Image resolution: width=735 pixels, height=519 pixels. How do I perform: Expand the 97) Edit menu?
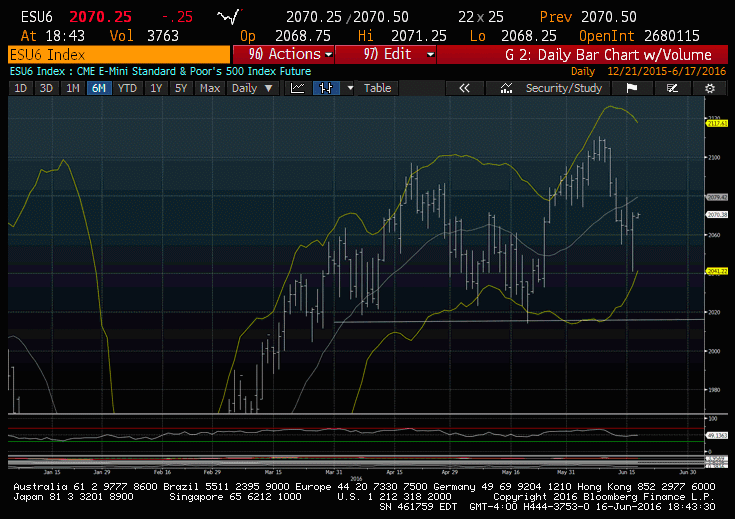tap(386, 54)
